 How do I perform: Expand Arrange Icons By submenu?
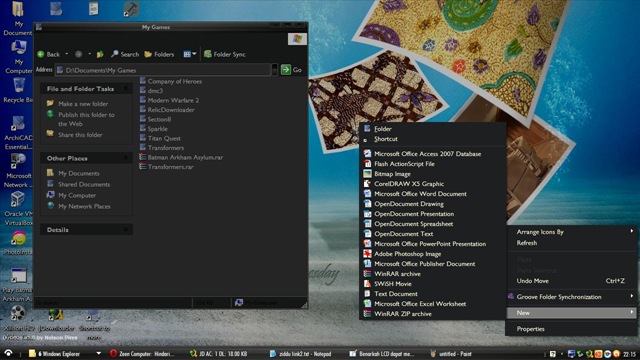571,232
